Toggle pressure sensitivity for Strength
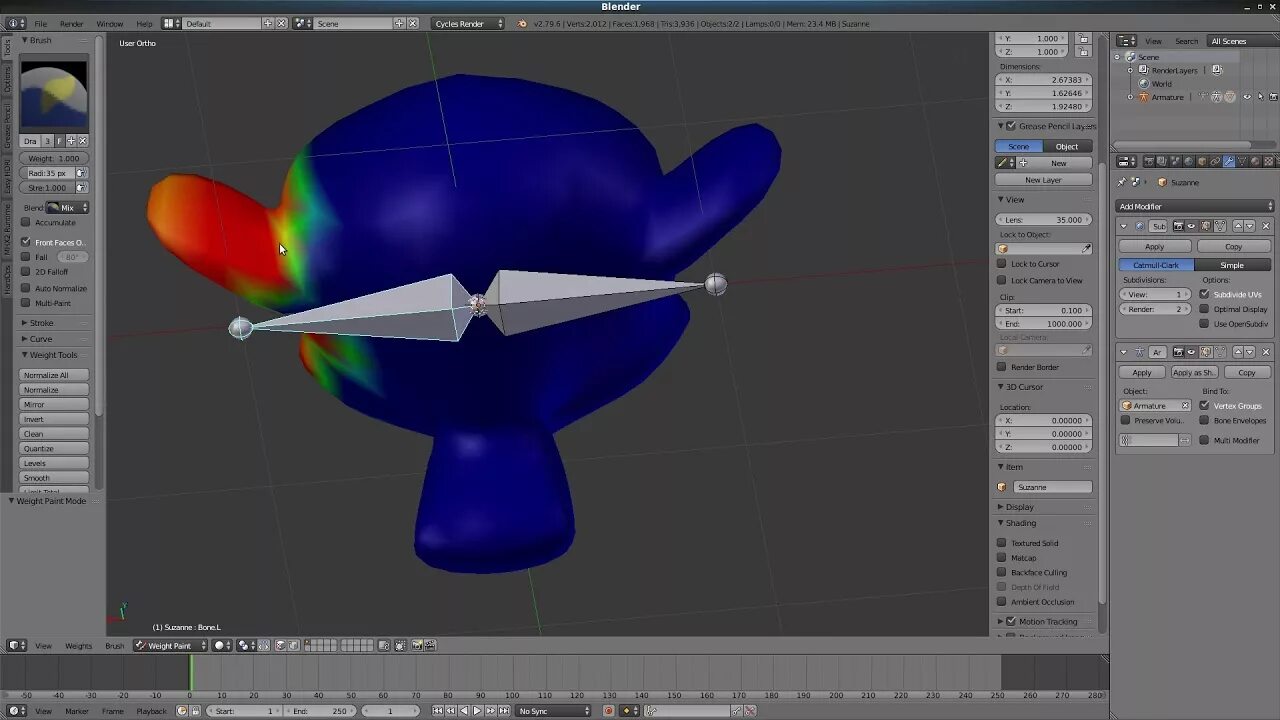 tap(82, 187)
